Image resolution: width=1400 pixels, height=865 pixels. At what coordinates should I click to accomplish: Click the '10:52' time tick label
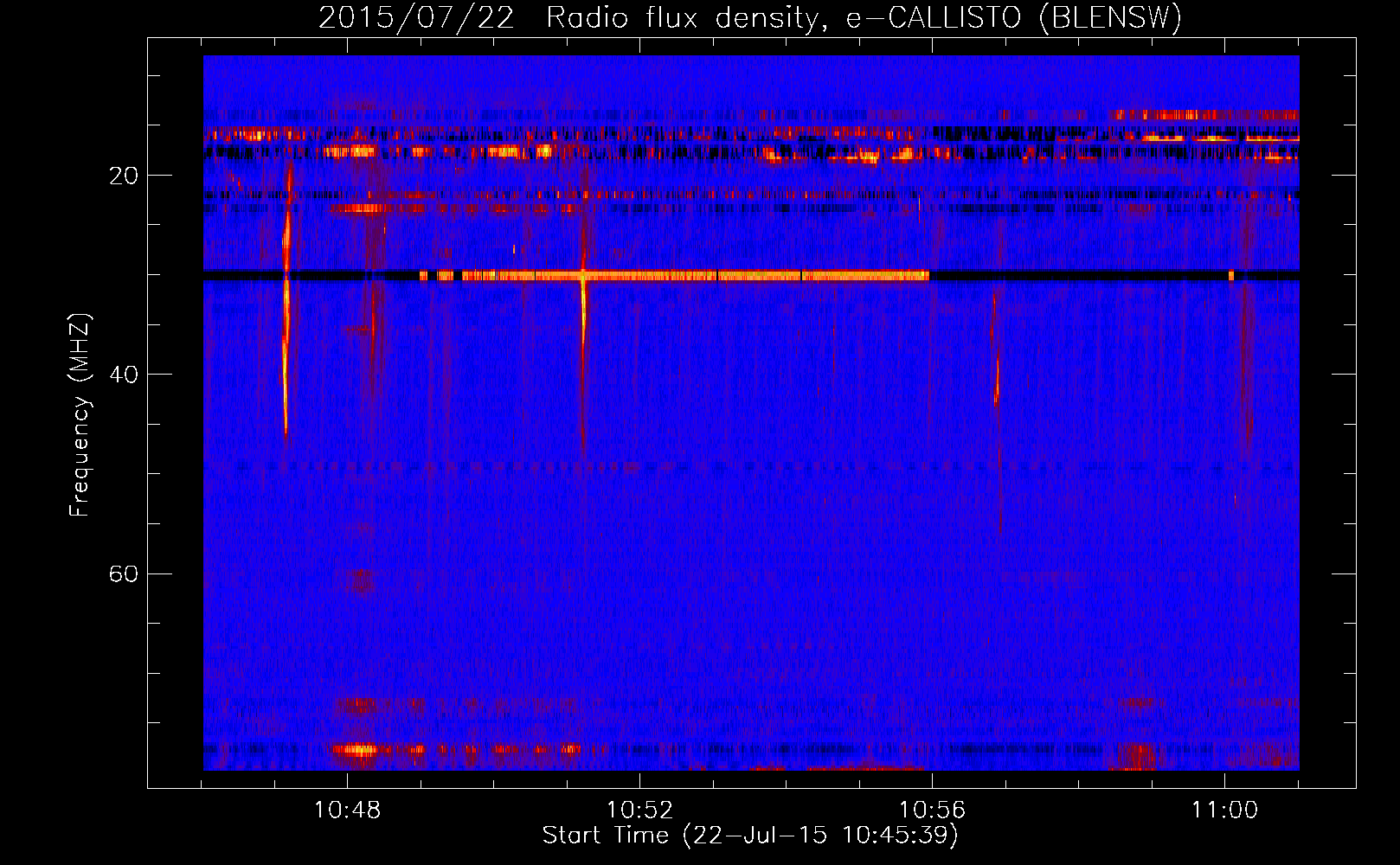point(639,811)
